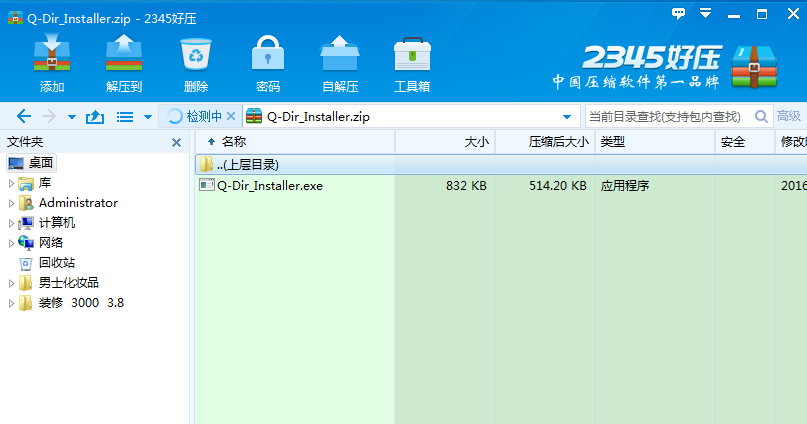Go back with the left arrow
Image resolution: width=807 pixels, height=424 pixels.
[x=24, y=116]
